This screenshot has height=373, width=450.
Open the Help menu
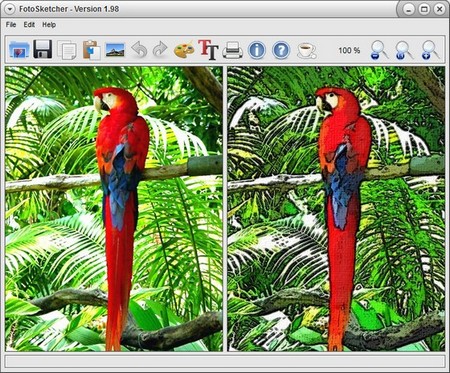click(x=49, y=25)
